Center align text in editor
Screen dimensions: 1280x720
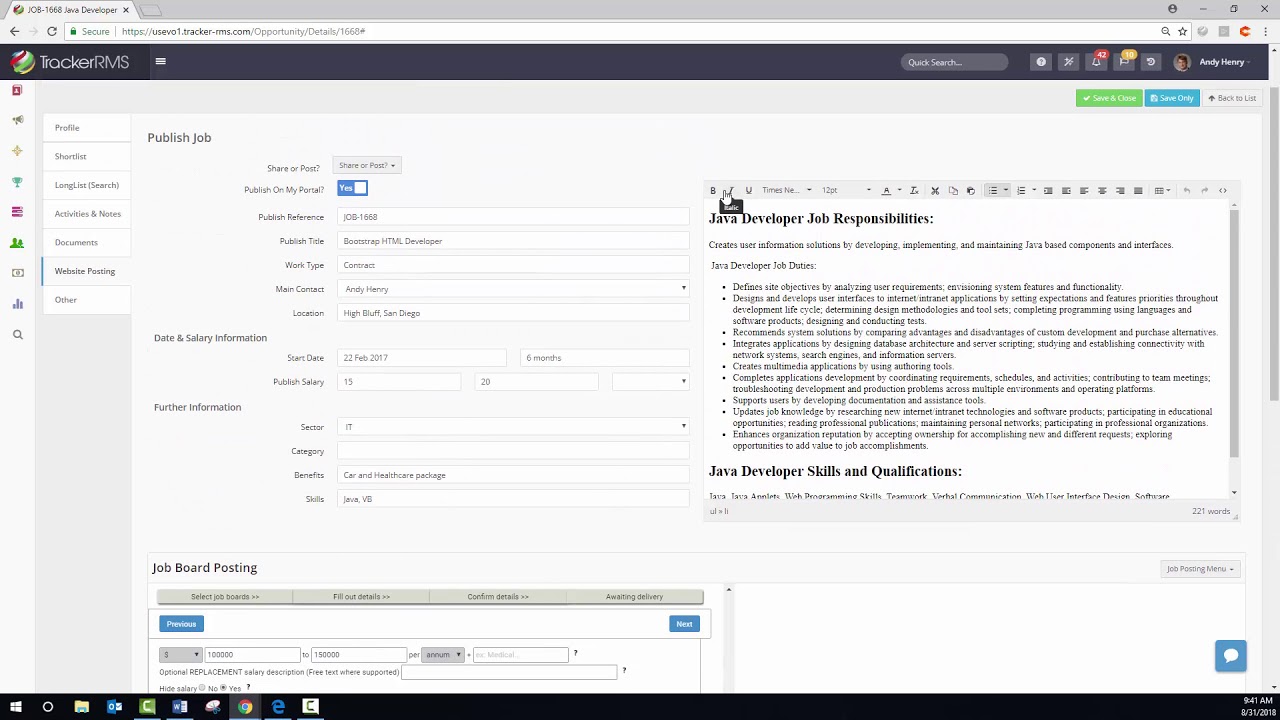pyautogui.click(x=1102, y=190)
